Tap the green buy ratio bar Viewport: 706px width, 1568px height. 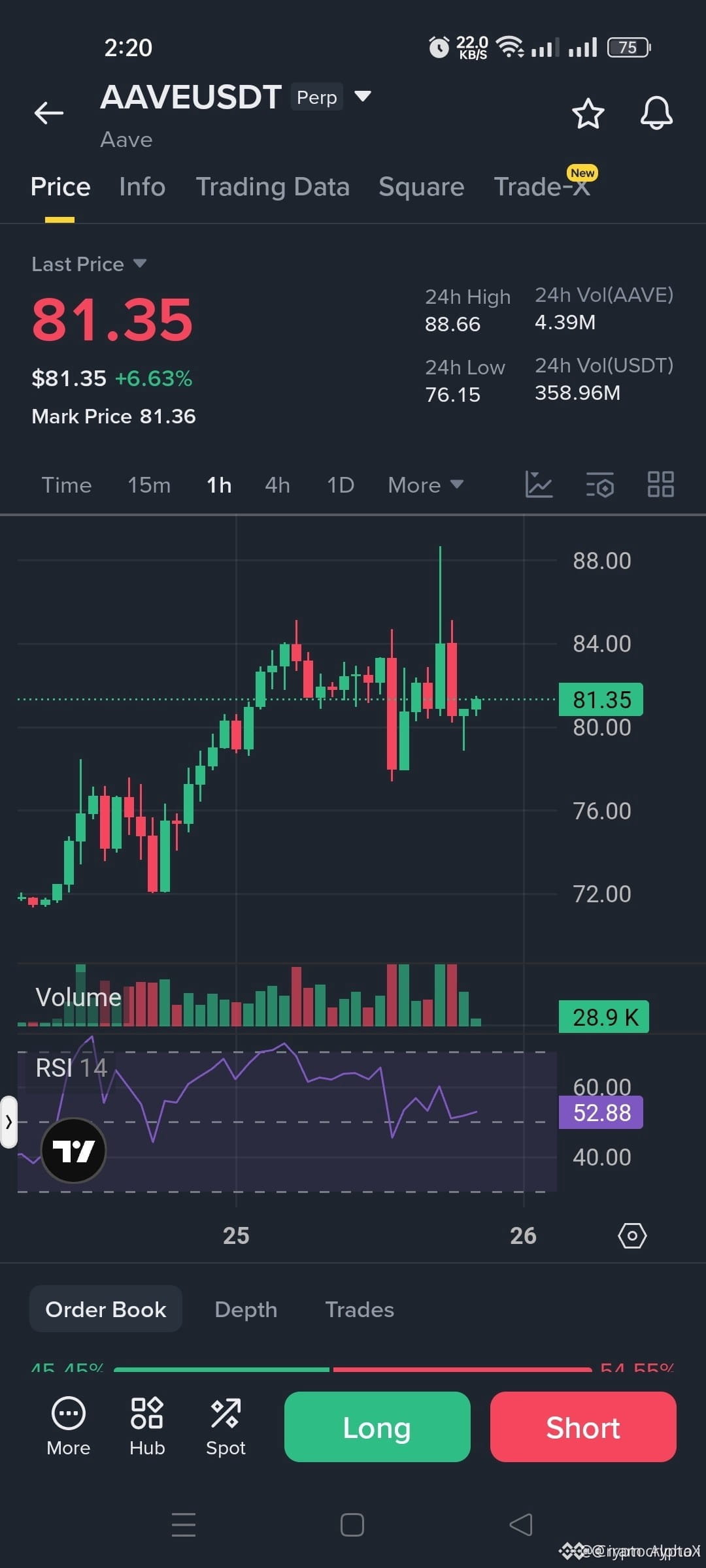click(222, 1369)
